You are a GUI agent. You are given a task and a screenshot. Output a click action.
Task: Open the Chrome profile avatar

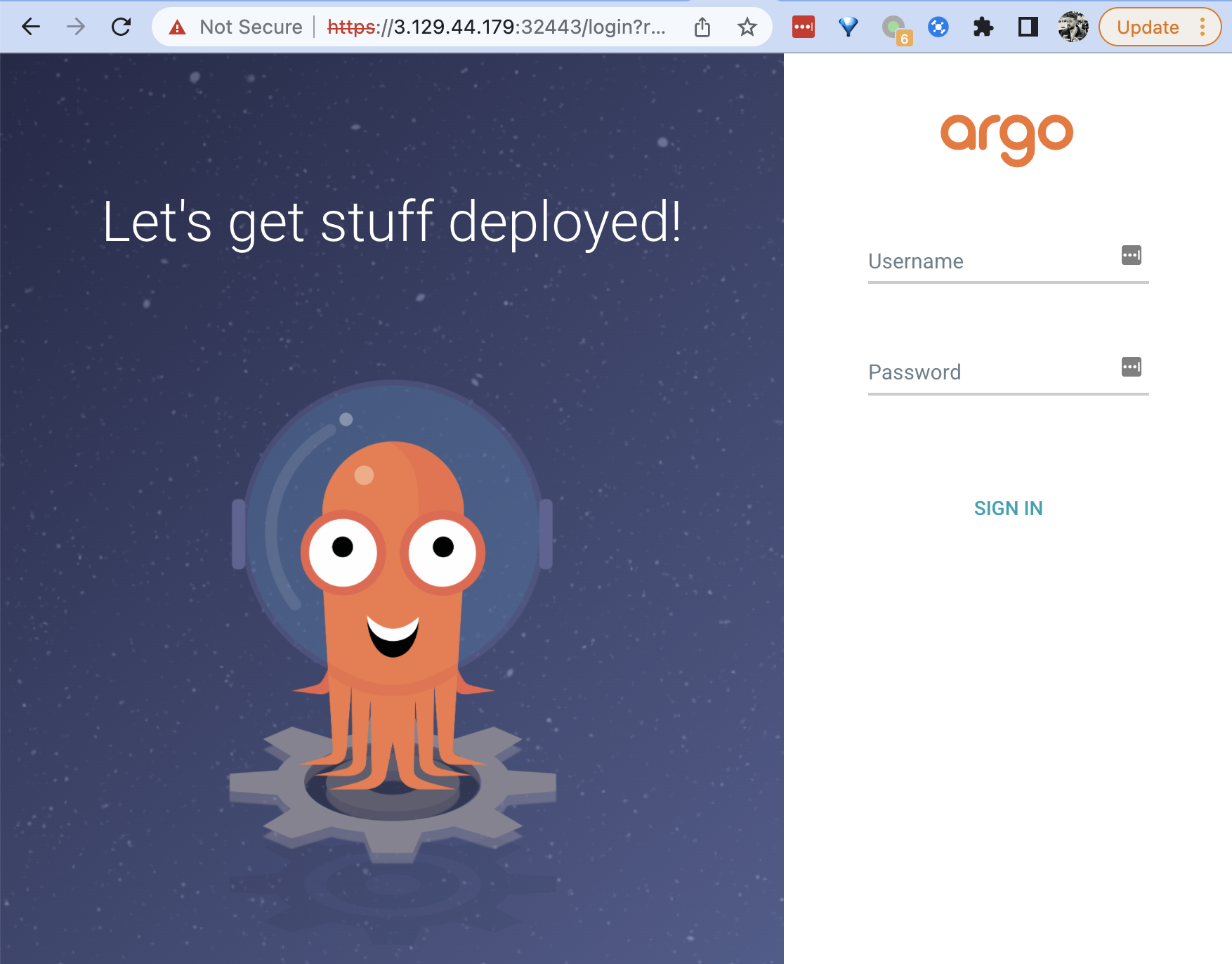tap(1073, 27)
